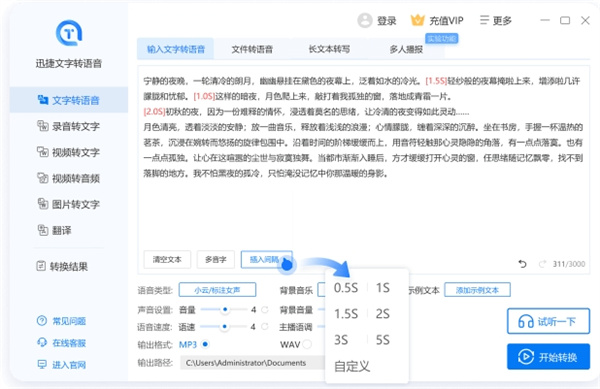Screen dimensions: 600x389
Task: Open the 小云/标注女声 voice type selector
Action: click(x=217, y=290)
